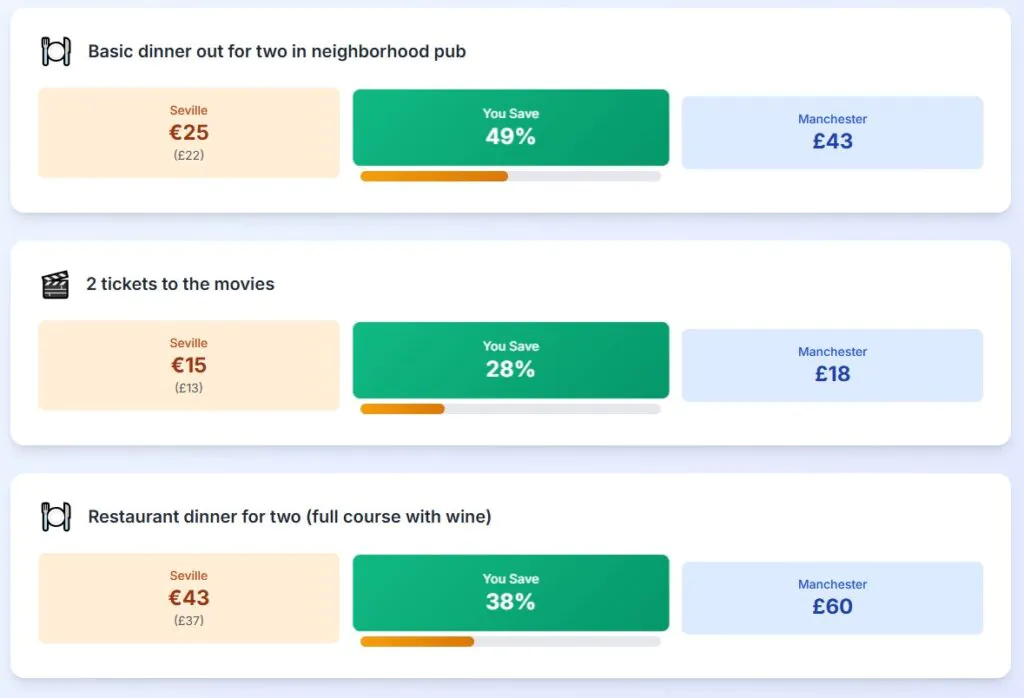
Task: Click the (£22) converted price text
Action: tap(189, 155)
